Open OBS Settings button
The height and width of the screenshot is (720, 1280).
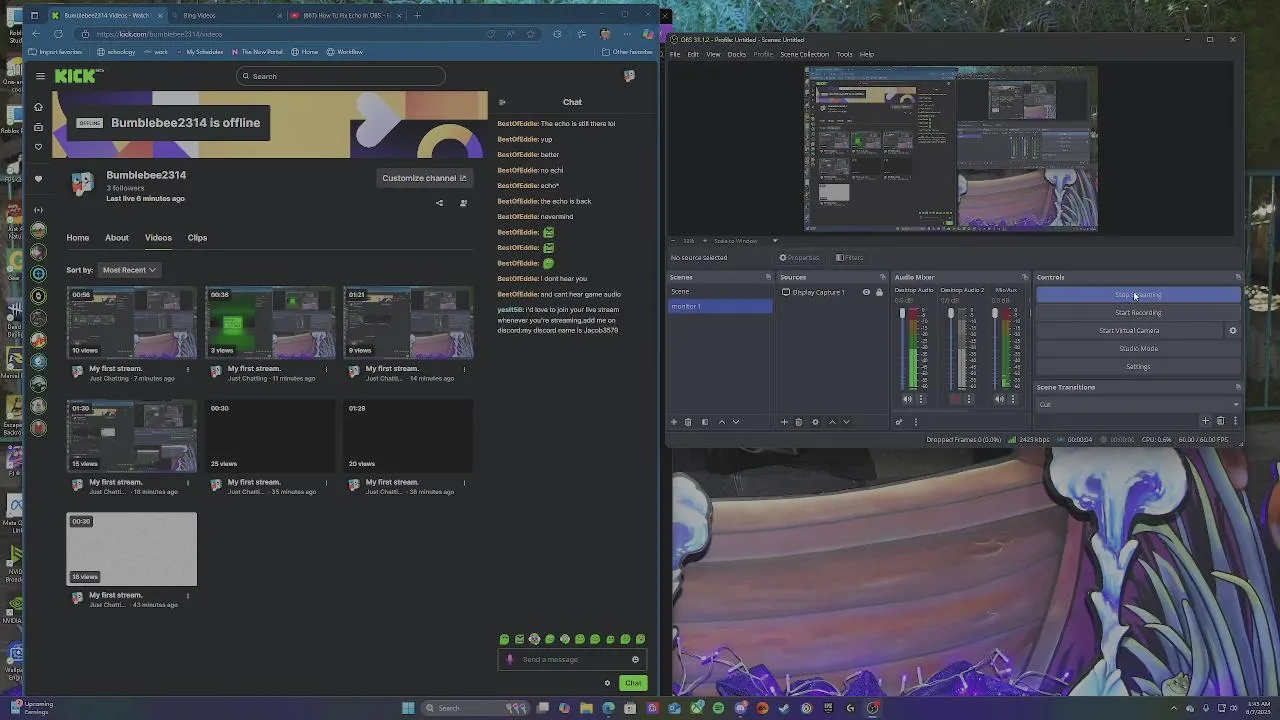coord(1138,367)
